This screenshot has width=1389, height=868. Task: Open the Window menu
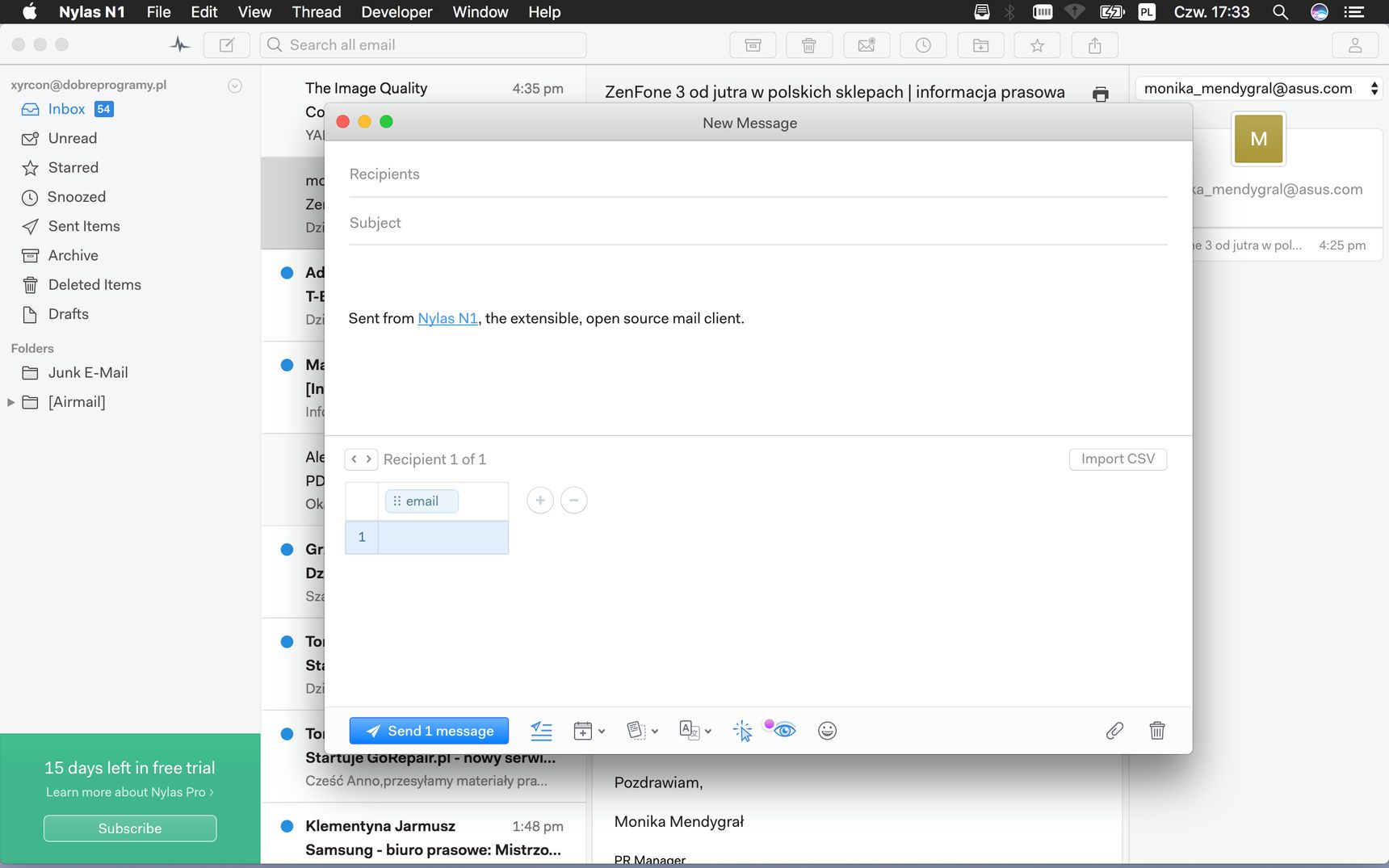point(480,12)
